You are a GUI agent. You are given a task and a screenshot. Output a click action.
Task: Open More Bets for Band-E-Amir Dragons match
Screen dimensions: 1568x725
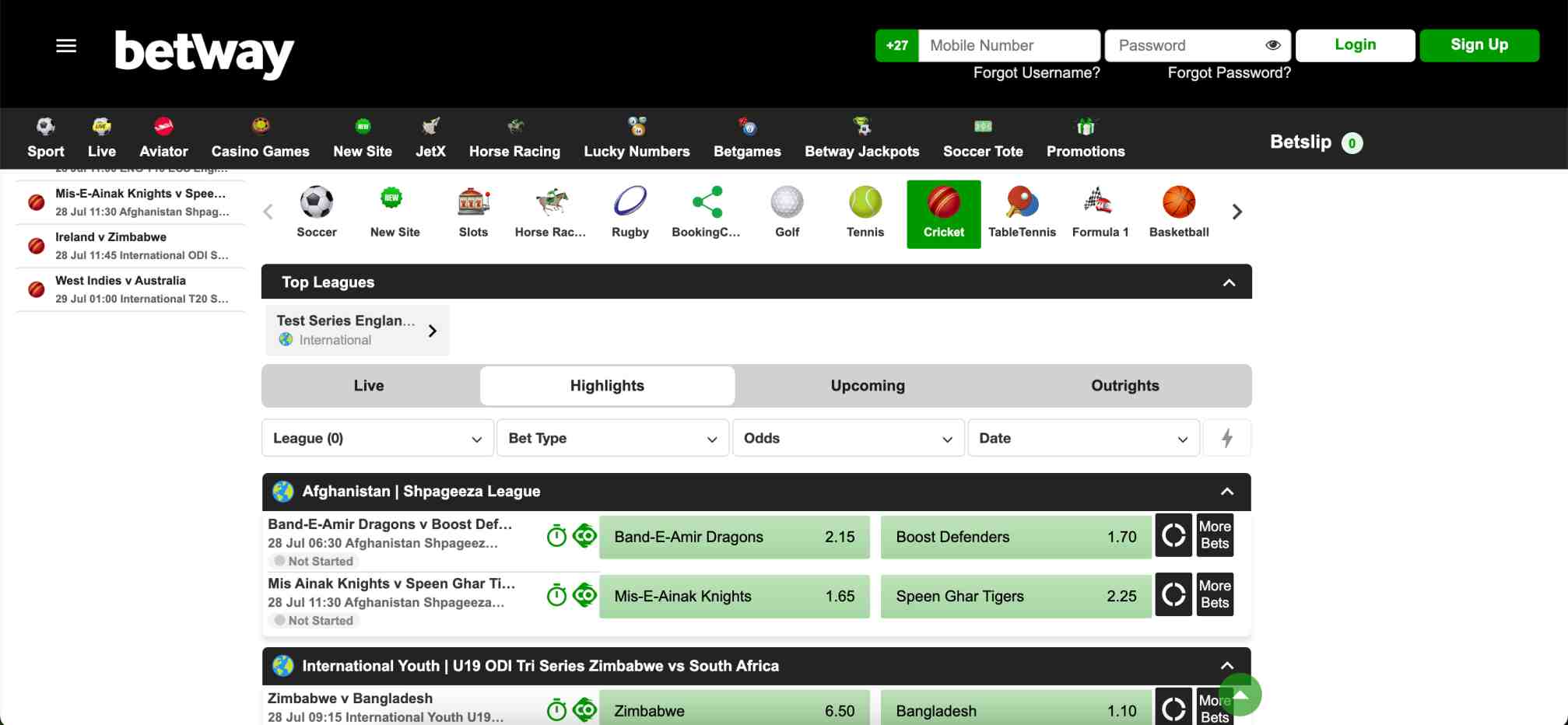coord(1215,535)
